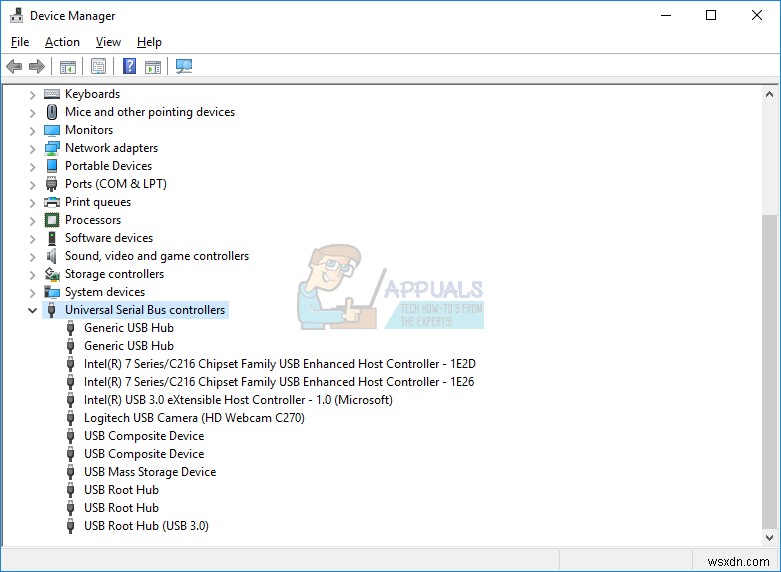Viewport: 781px width, 572px height.
Task: Expand the Portable Devices category
Action: [32, 166]
